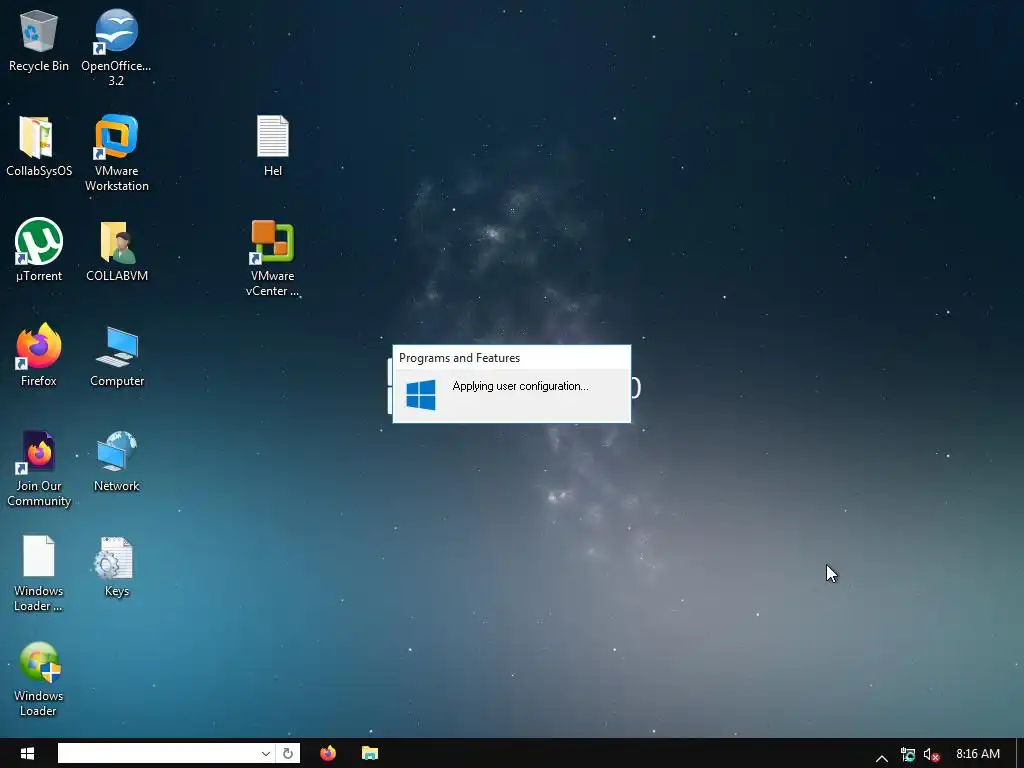Select the OpenOffice 3.2 shortcut
The width and height of the screenshot is (1024, 768).
pos(116,48)
